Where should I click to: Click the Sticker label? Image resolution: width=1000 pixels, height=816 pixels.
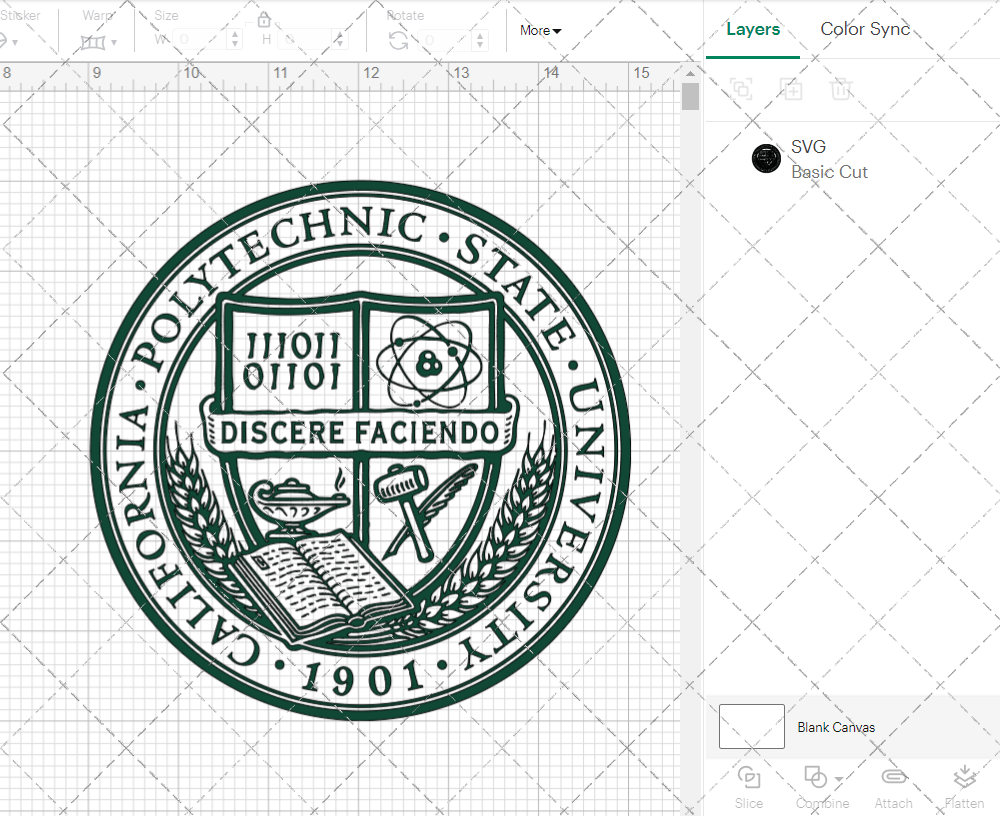click(22, 15)
